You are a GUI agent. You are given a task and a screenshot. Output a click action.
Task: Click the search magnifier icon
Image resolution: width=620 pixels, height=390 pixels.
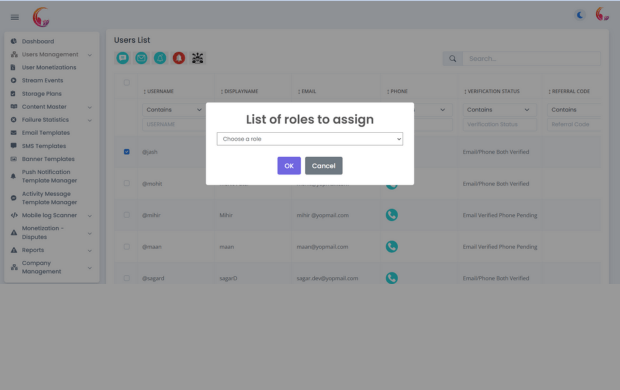453,59
